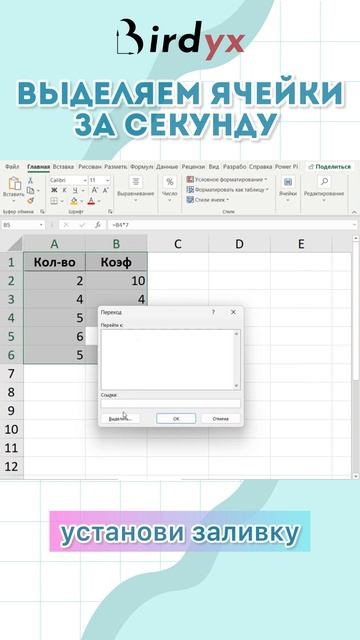
Task: Click Отмена in the Переход dialog
Action: coord(220,418)
